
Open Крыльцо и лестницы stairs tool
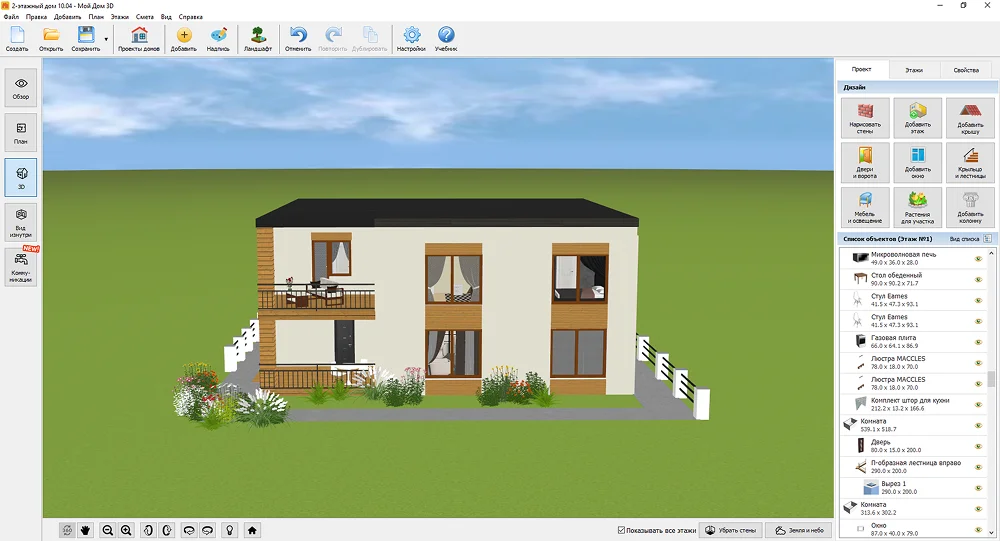click(970, 163)
